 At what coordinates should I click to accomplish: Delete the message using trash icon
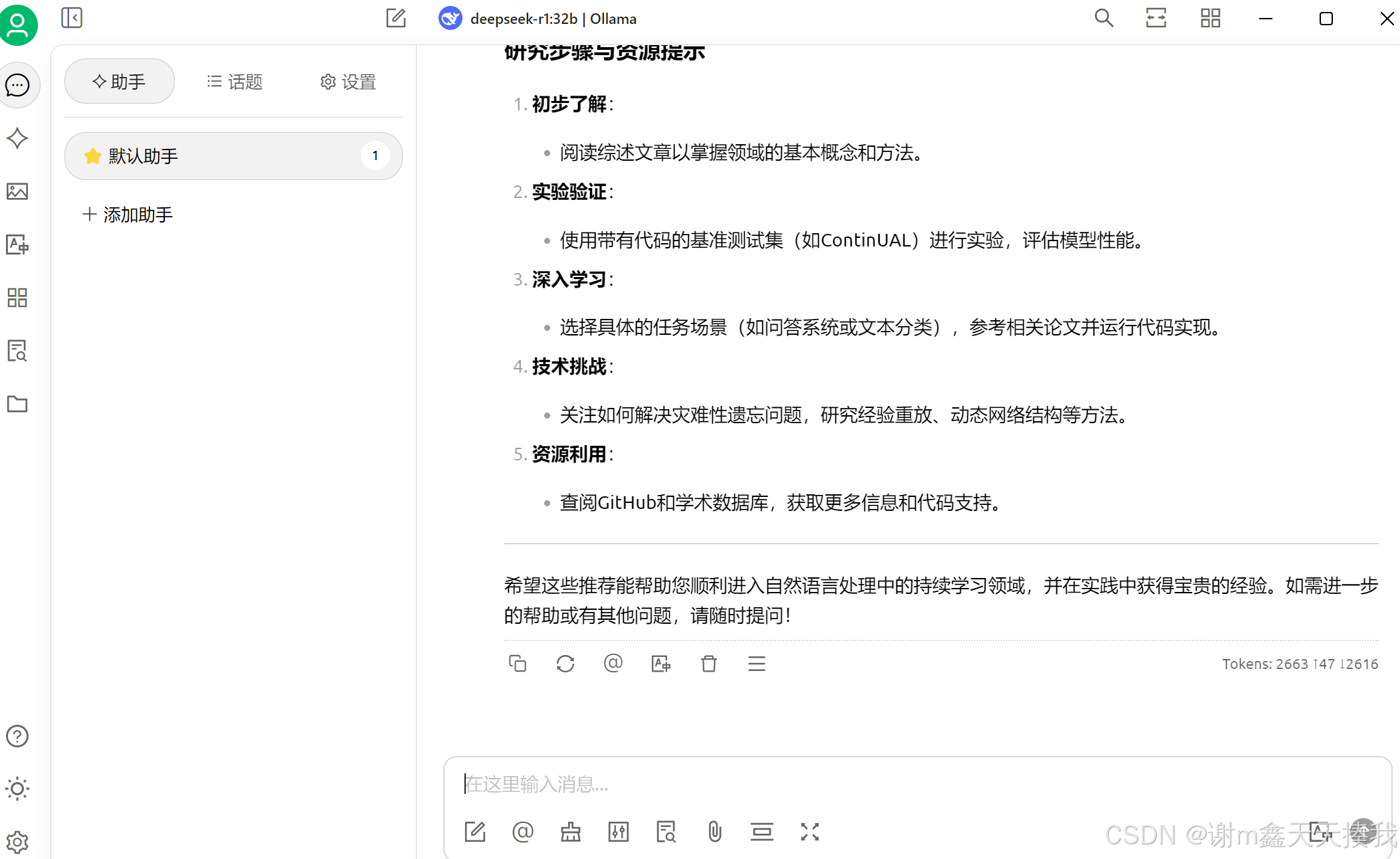[708, 664]
